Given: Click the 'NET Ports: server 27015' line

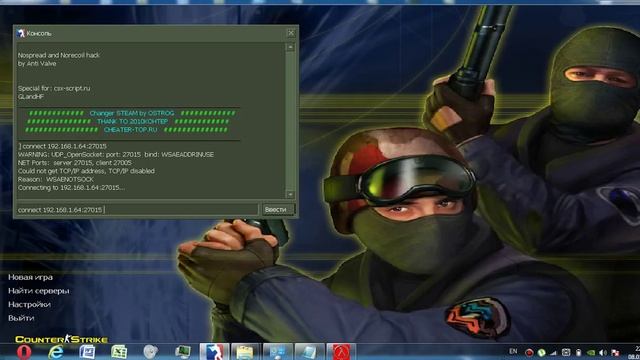Looking at the screenshot, I should click(75, 163).
